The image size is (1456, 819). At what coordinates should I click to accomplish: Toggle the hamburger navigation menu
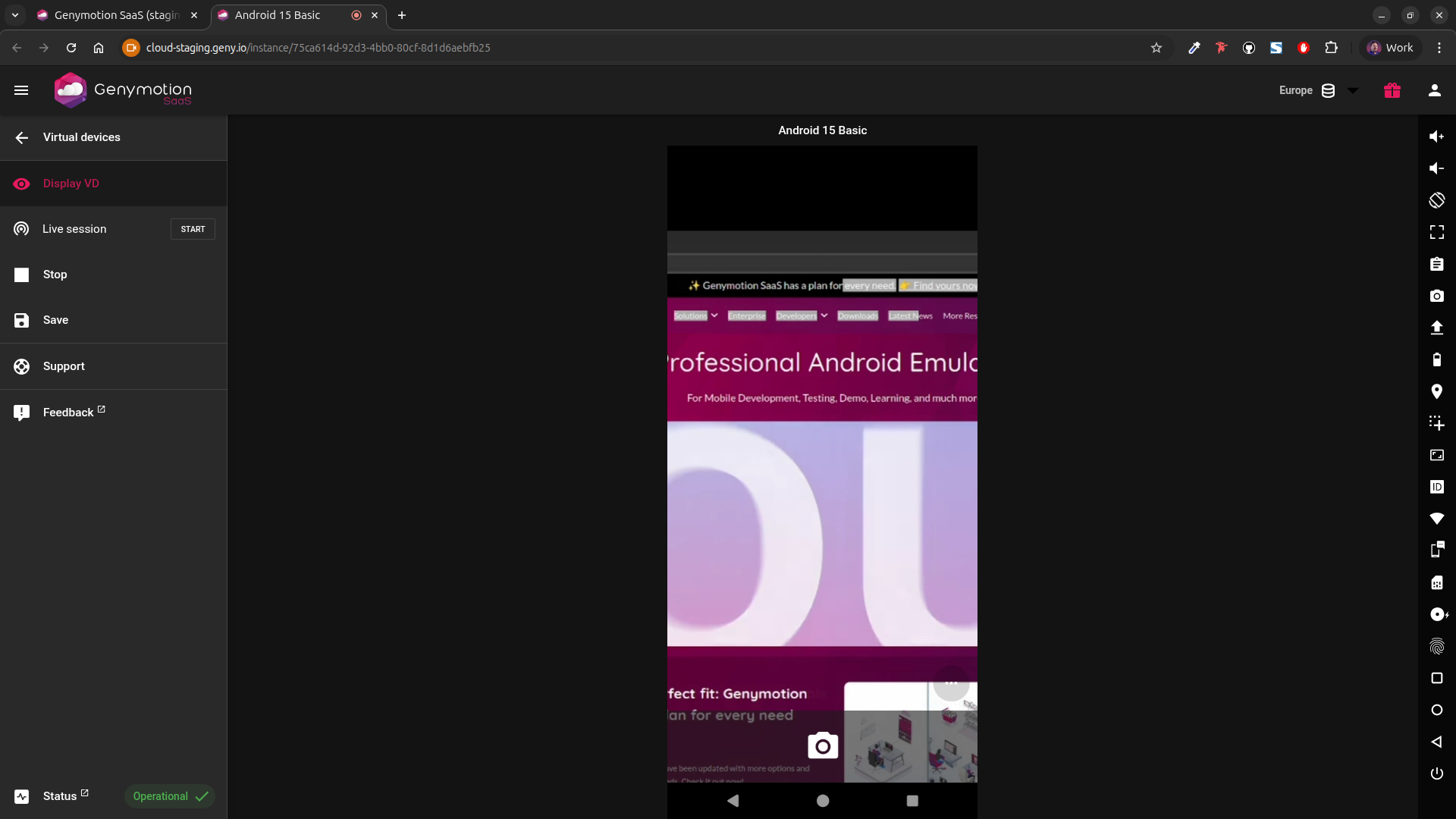21,90
